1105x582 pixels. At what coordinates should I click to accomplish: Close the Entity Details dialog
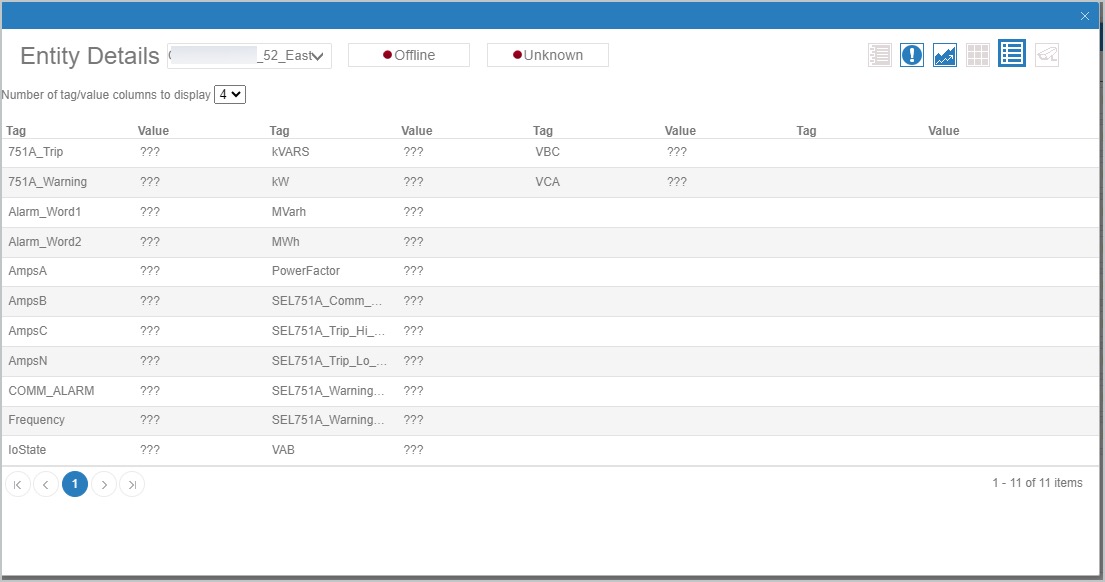[1085, 16]
